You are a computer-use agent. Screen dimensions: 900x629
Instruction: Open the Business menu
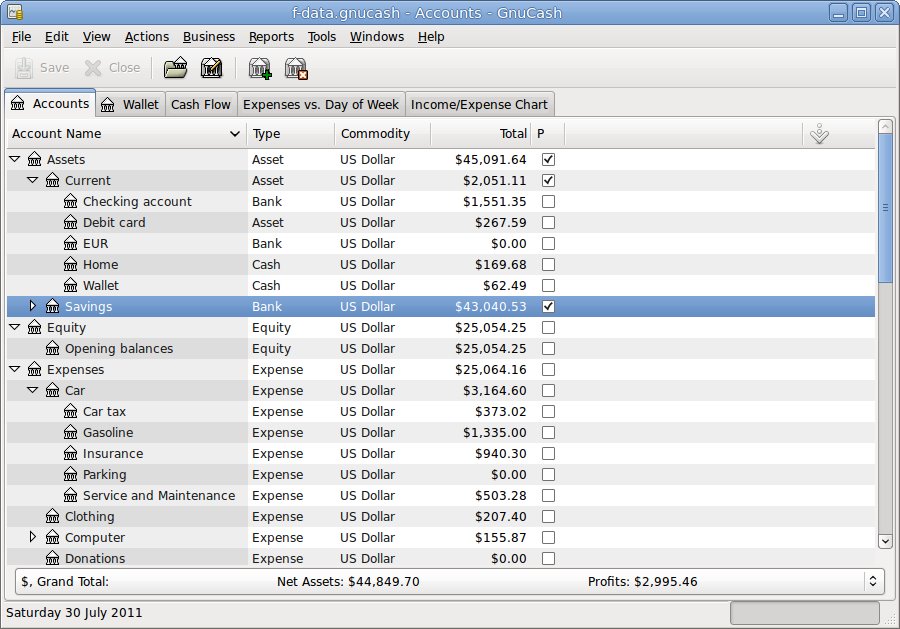coord(209,37)
